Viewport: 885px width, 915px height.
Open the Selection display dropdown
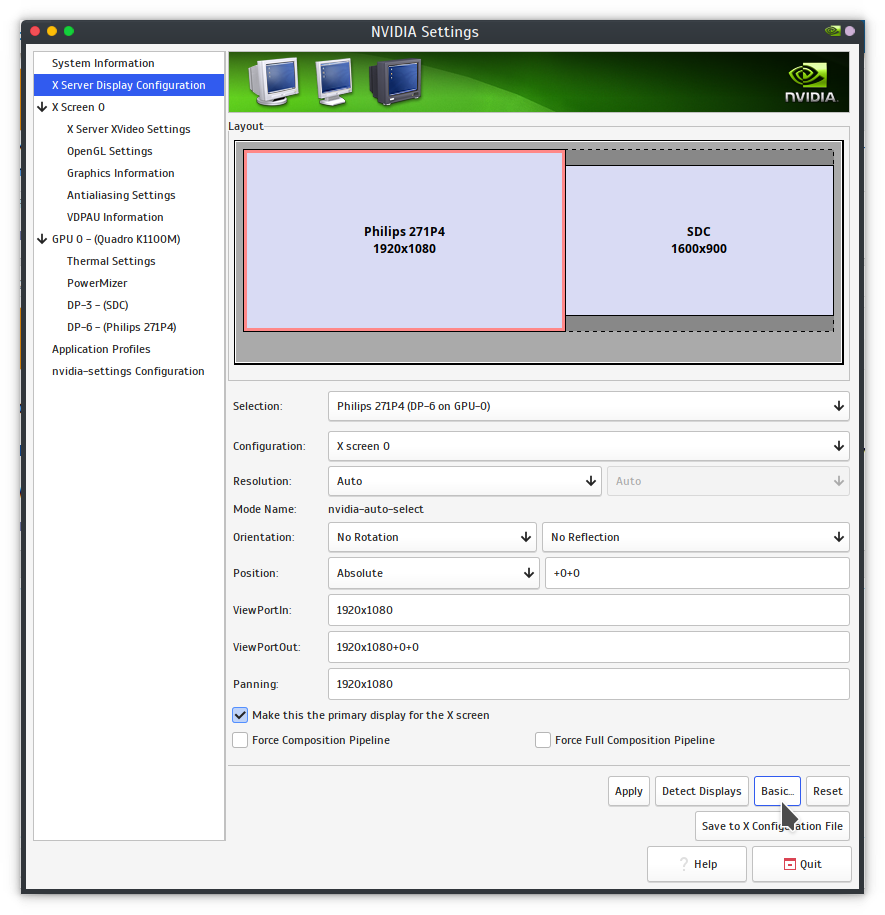pyautogui.click(x=588, y=406)
